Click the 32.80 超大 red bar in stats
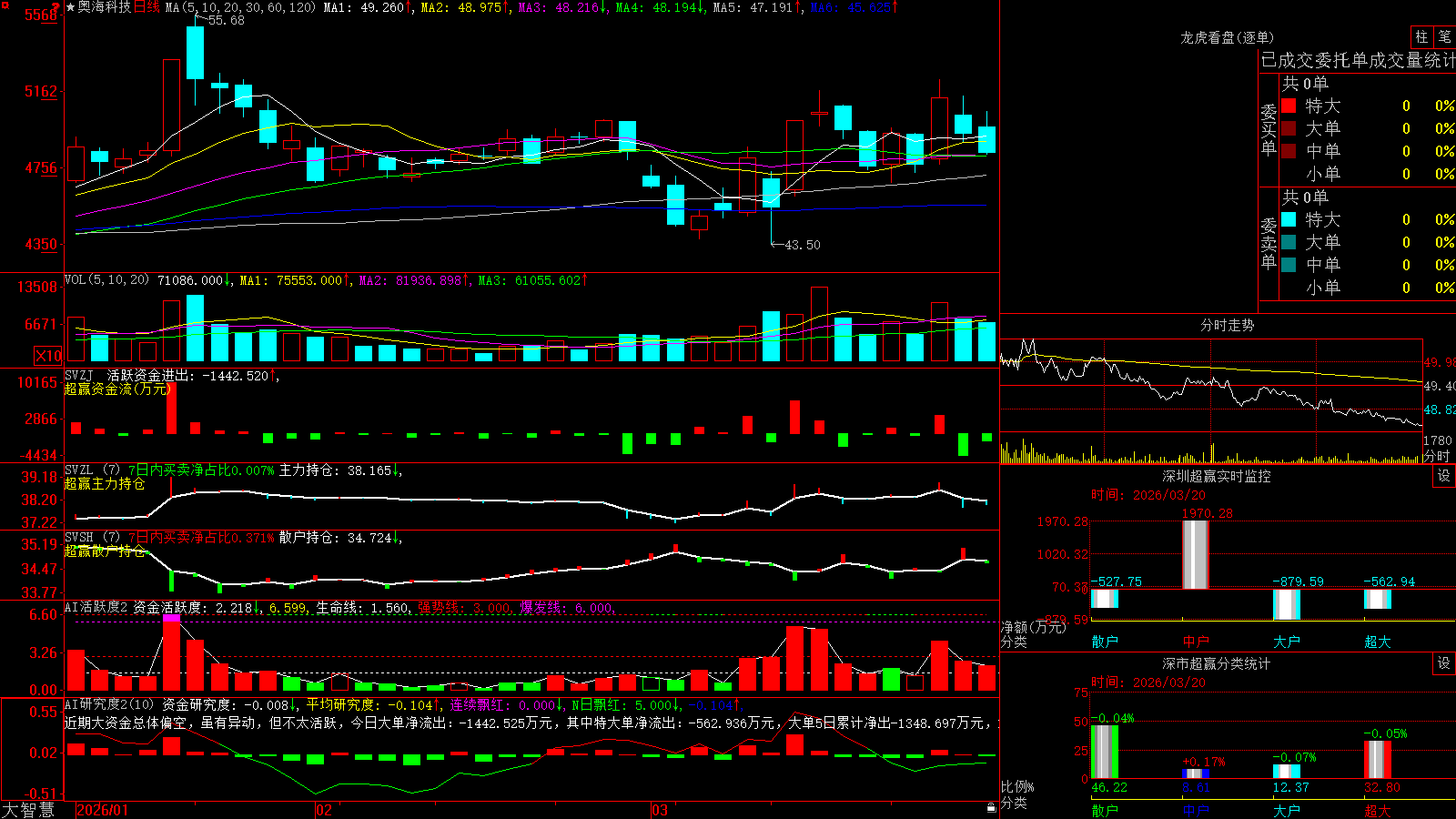The height and width of the screenshot is (819, 1456). 1378,760
